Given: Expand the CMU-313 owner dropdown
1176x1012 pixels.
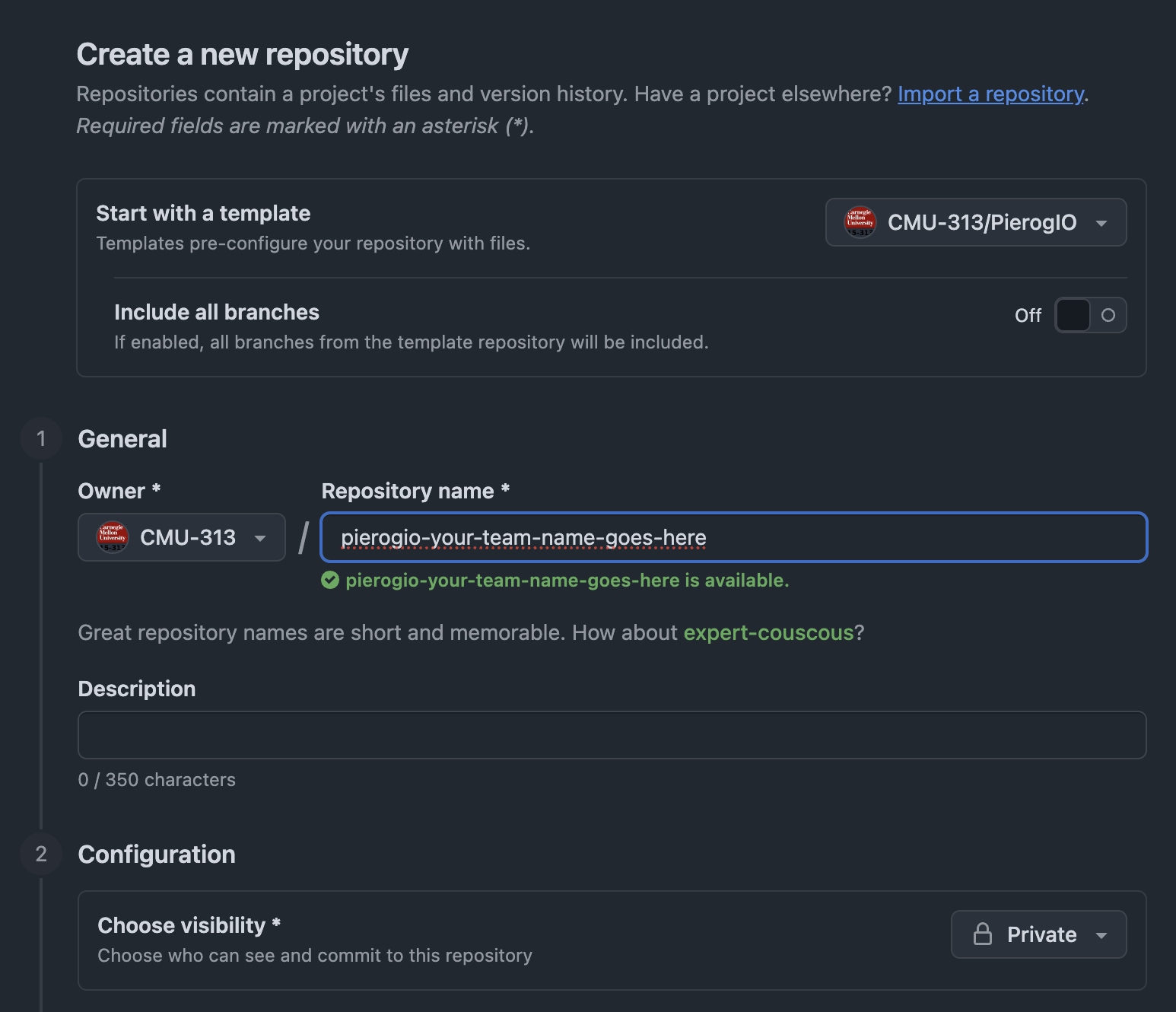Looking at the screenshot, I should pos(181,537).
